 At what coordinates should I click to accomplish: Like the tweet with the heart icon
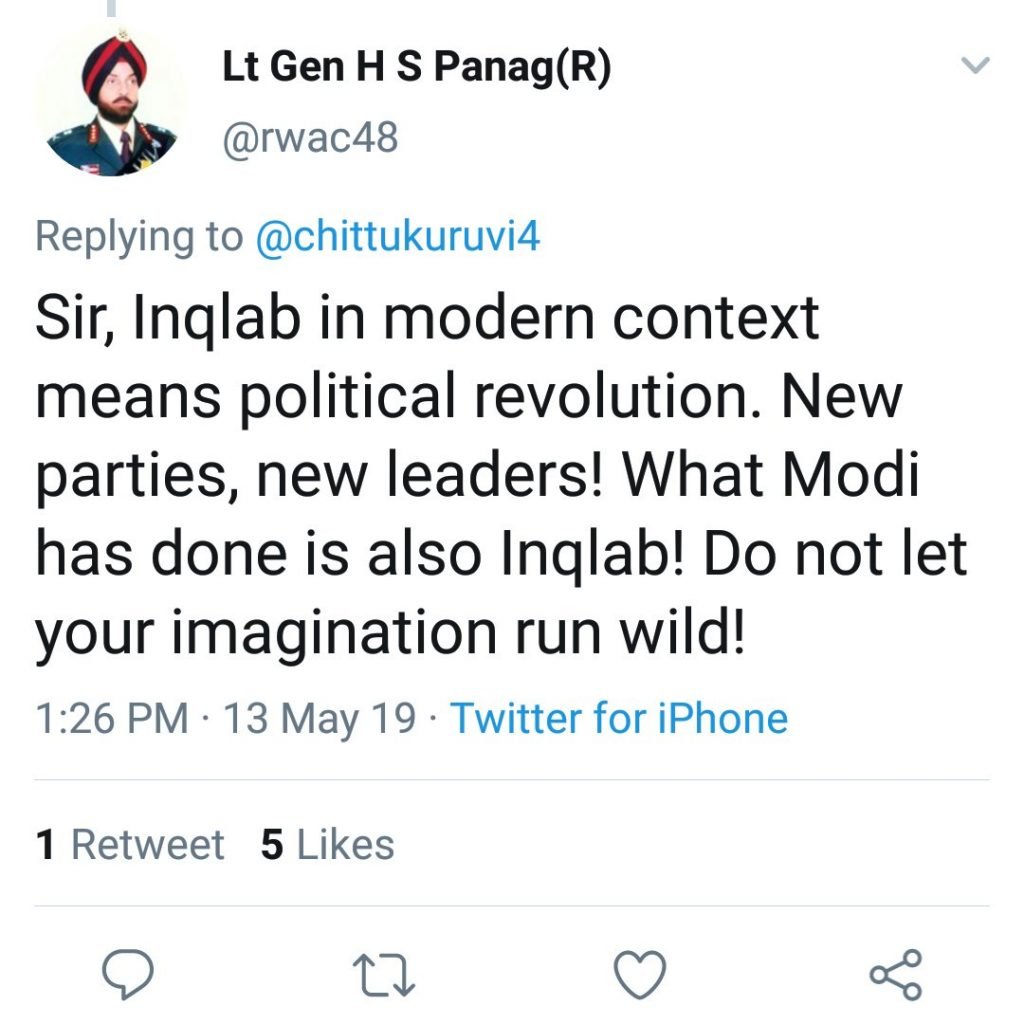point(640,974)
